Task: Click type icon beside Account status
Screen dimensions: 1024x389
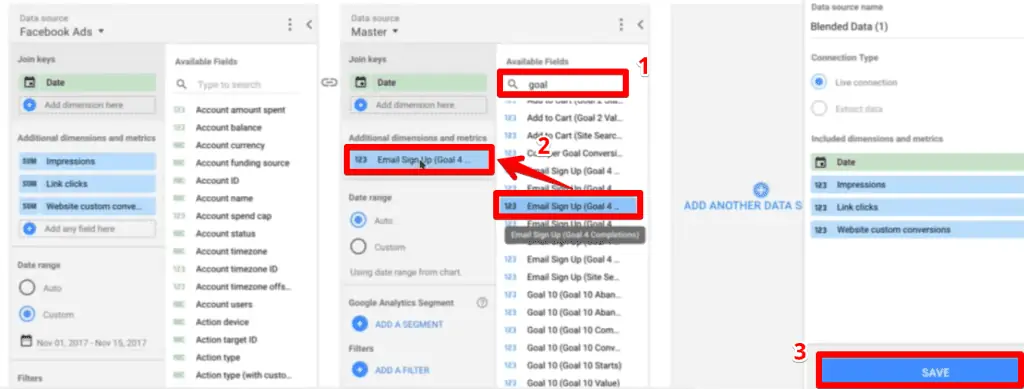Action: point(179,233)
